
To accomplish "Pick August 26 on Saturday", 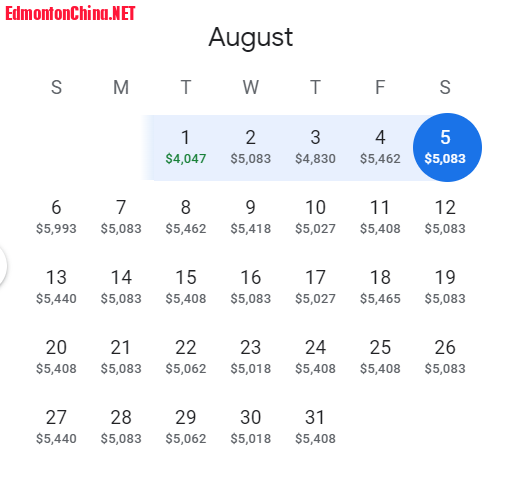I will pyautogui.click(x=445, y=357).
